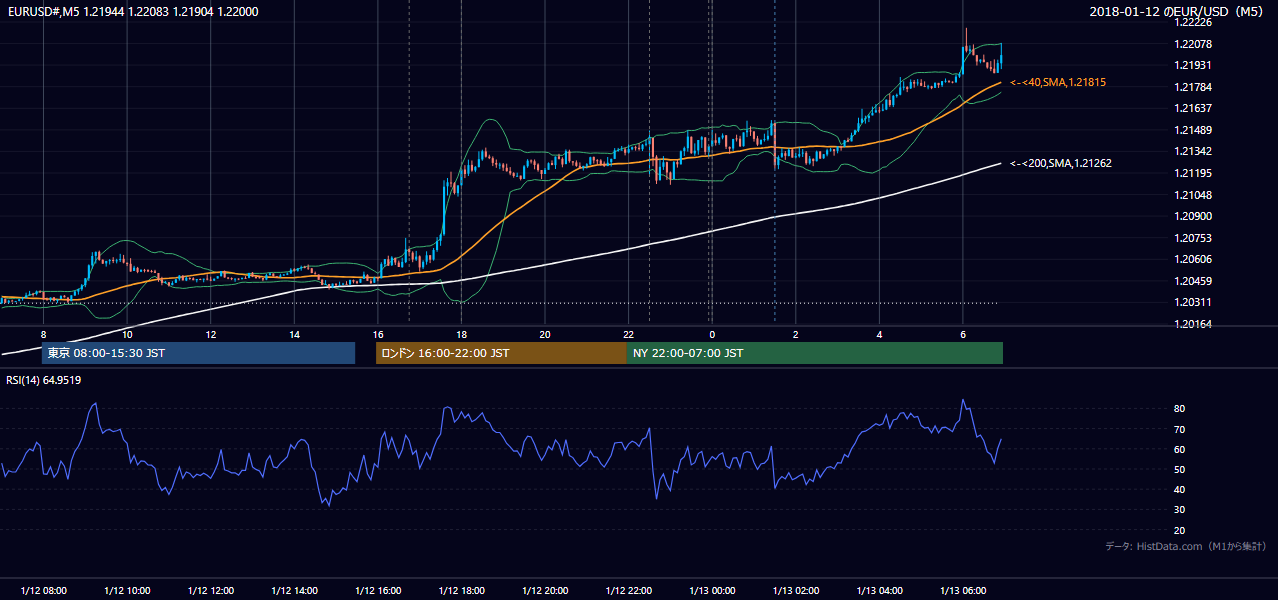Viewport: 1278px width, 600px height.
Task: Click the 1/12 12:00 time label
Action: tap(210, 591)
